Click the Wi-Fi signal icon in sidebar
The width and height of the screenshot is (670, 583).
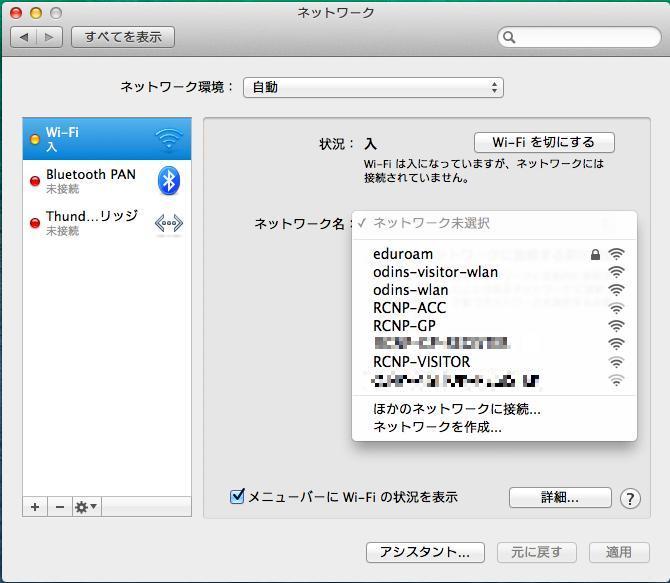(x=169, y=139)
